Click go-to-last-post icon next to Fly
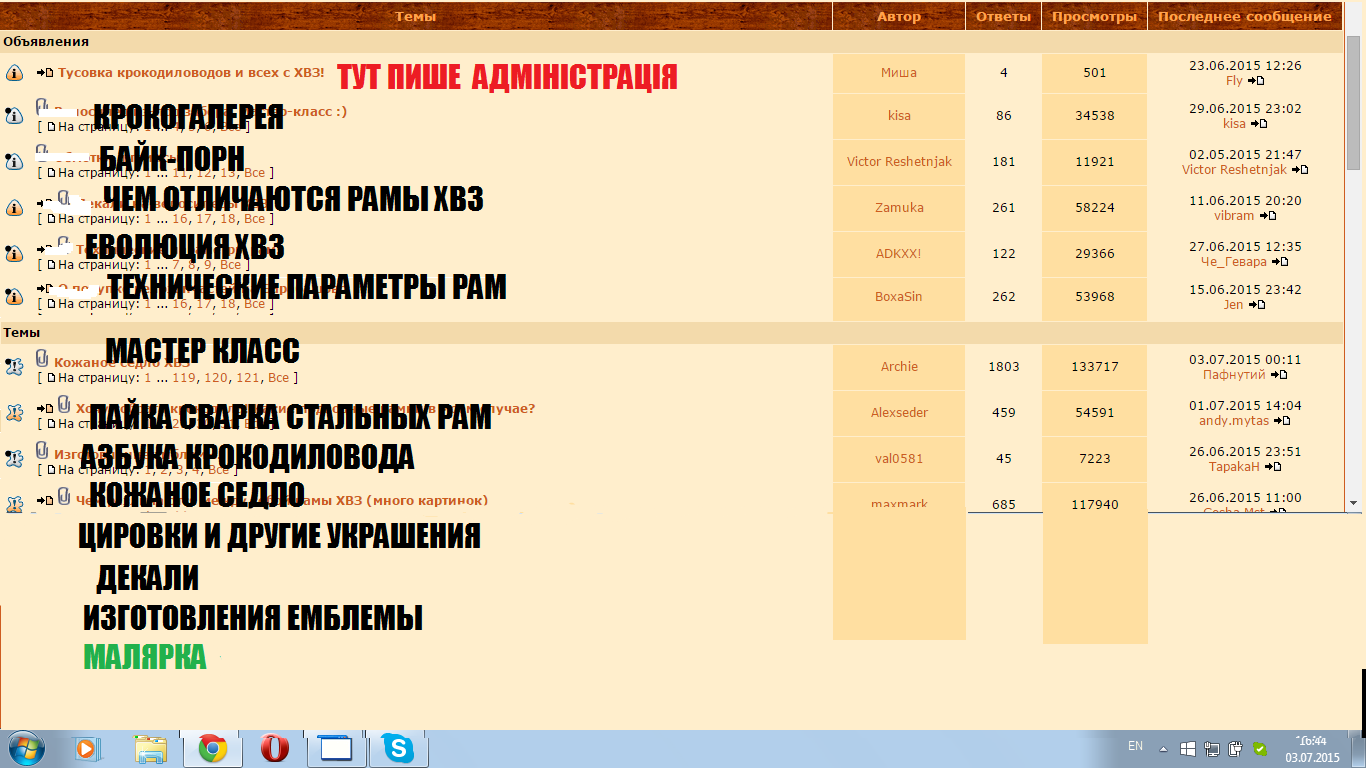Screen dimensions: 1366x768 (x=1257, y=81)
